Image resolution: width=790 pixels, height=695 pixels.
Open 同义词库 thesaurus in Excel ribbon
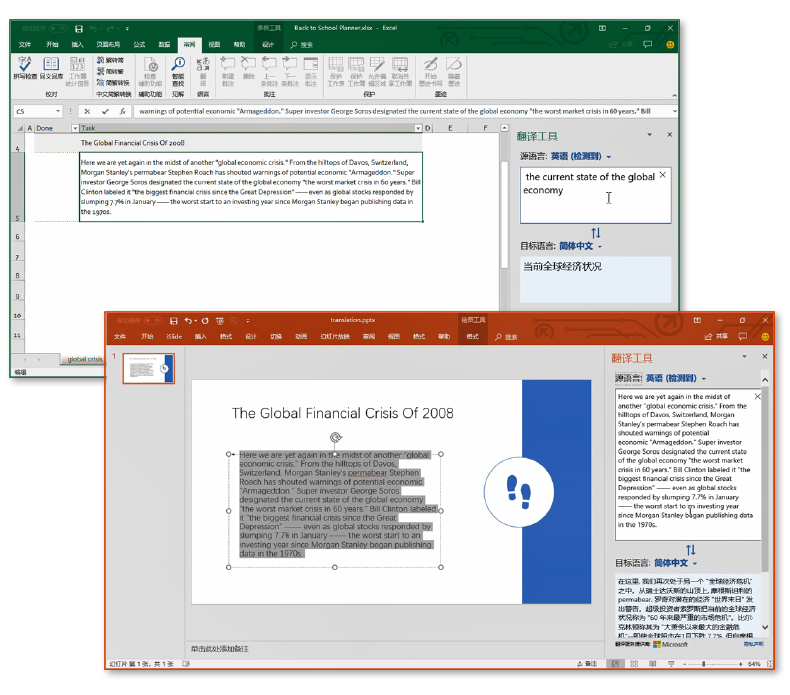pyautogui.click(x=51, y=68)
